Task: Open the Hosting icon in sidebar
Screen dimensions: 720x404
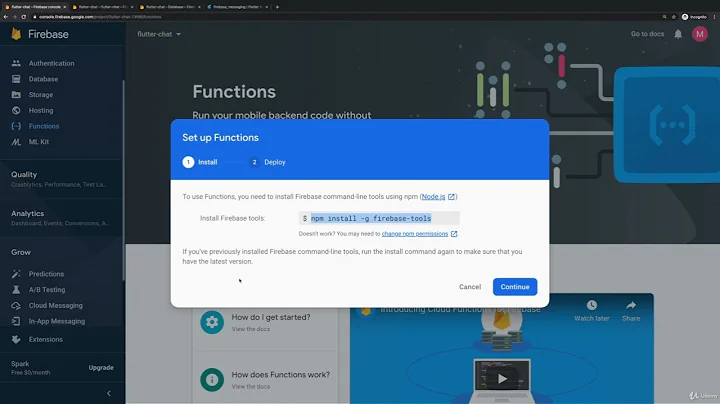Action: point(16,110)
